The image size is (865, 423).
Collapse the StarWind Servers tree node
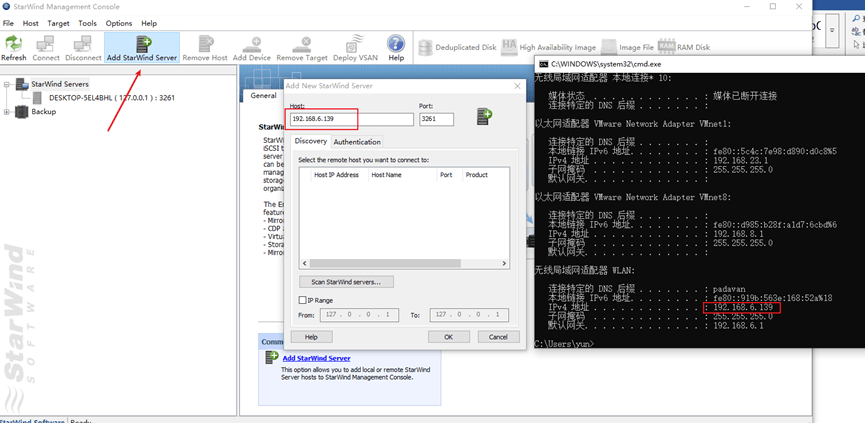click(7, 84)
